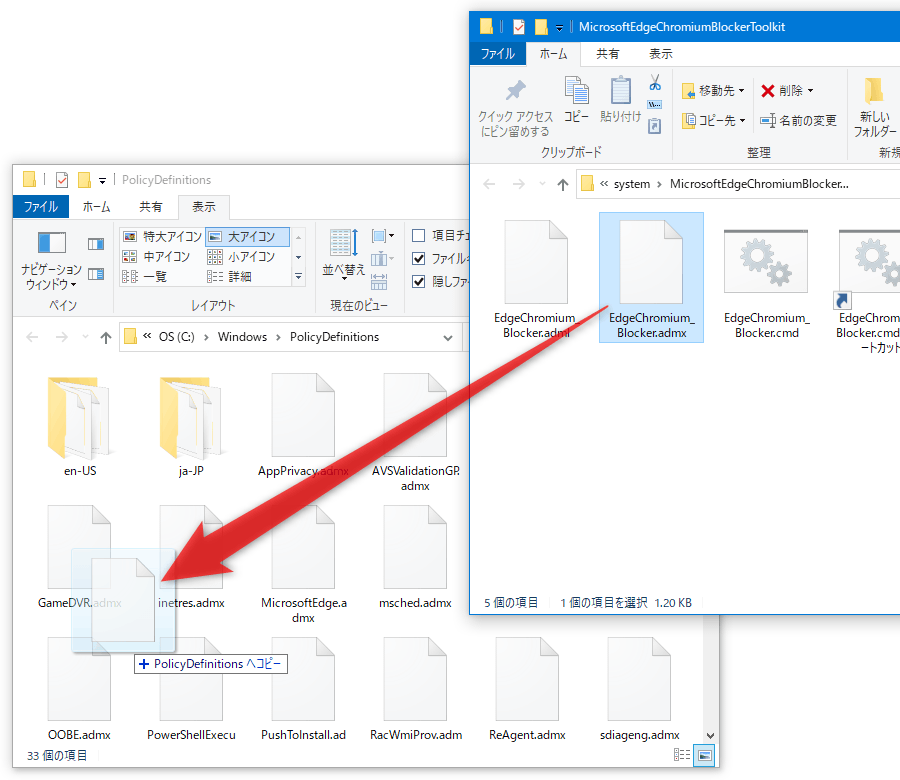Open the ja-JP folder

(191, 426)
